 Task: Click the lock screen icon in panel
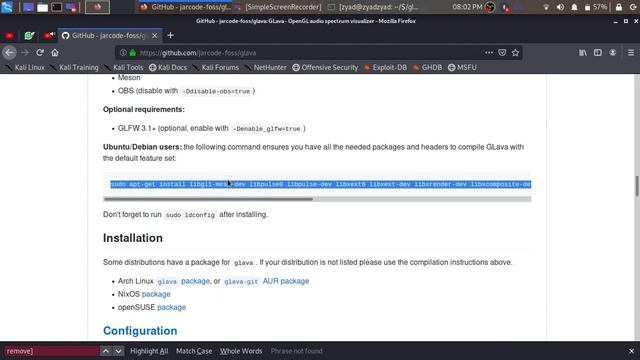[619, 7]
